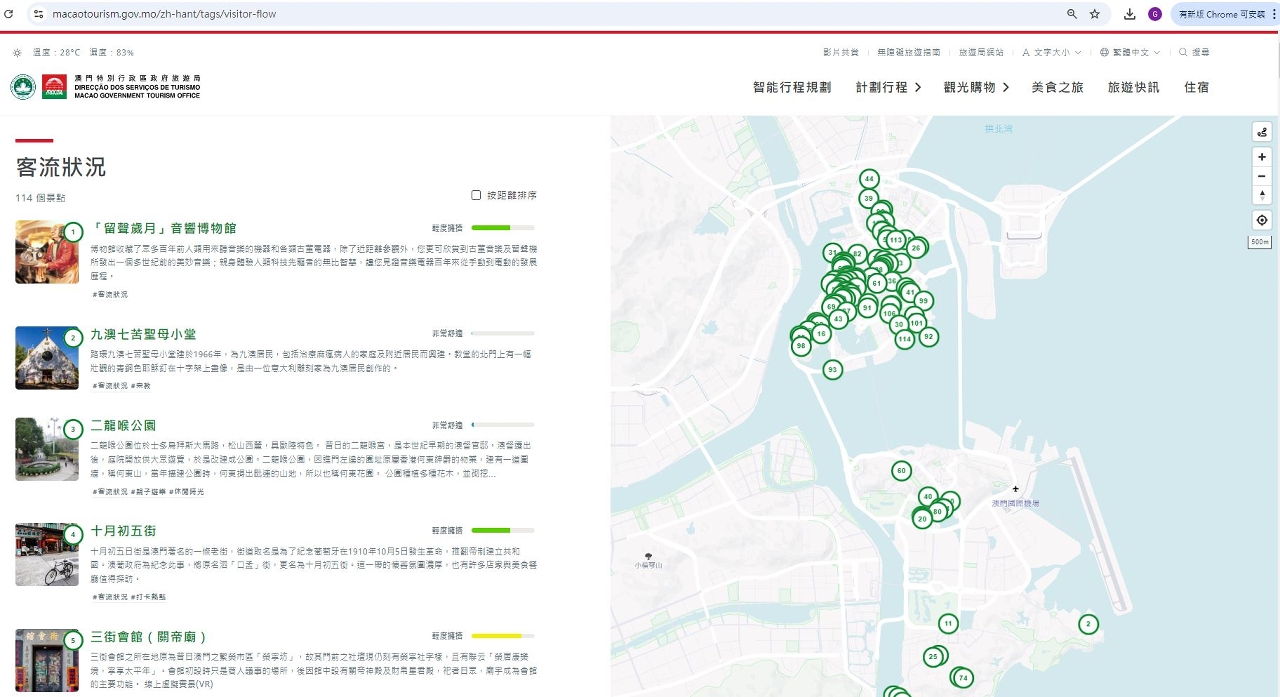Screen dimensions: 1280x697
Task: Open the 住宿 menu item
Action: [x=1196, y=87]
